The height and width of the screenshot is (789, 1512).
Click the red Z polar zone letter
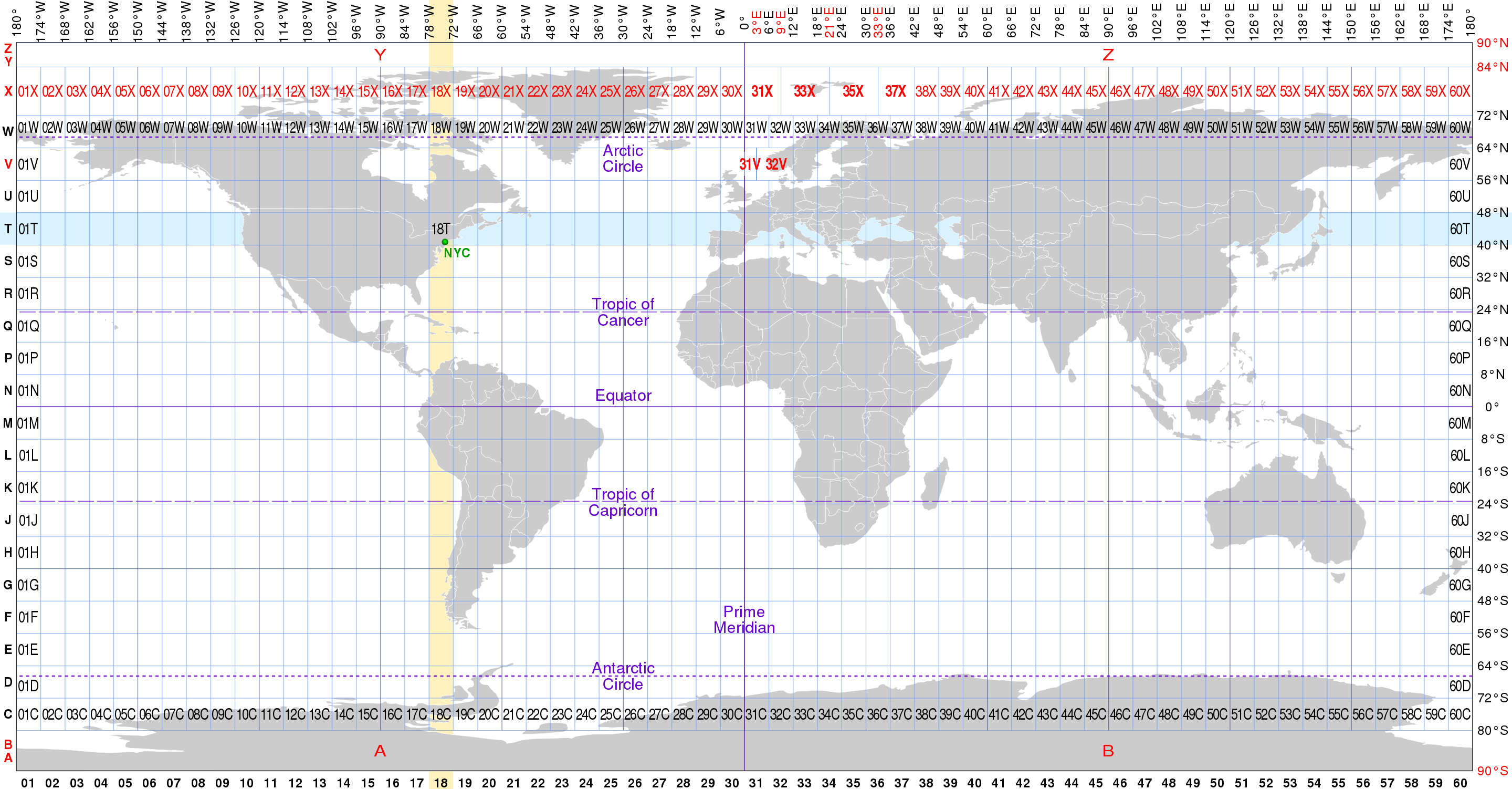(x=1108, y=55)
